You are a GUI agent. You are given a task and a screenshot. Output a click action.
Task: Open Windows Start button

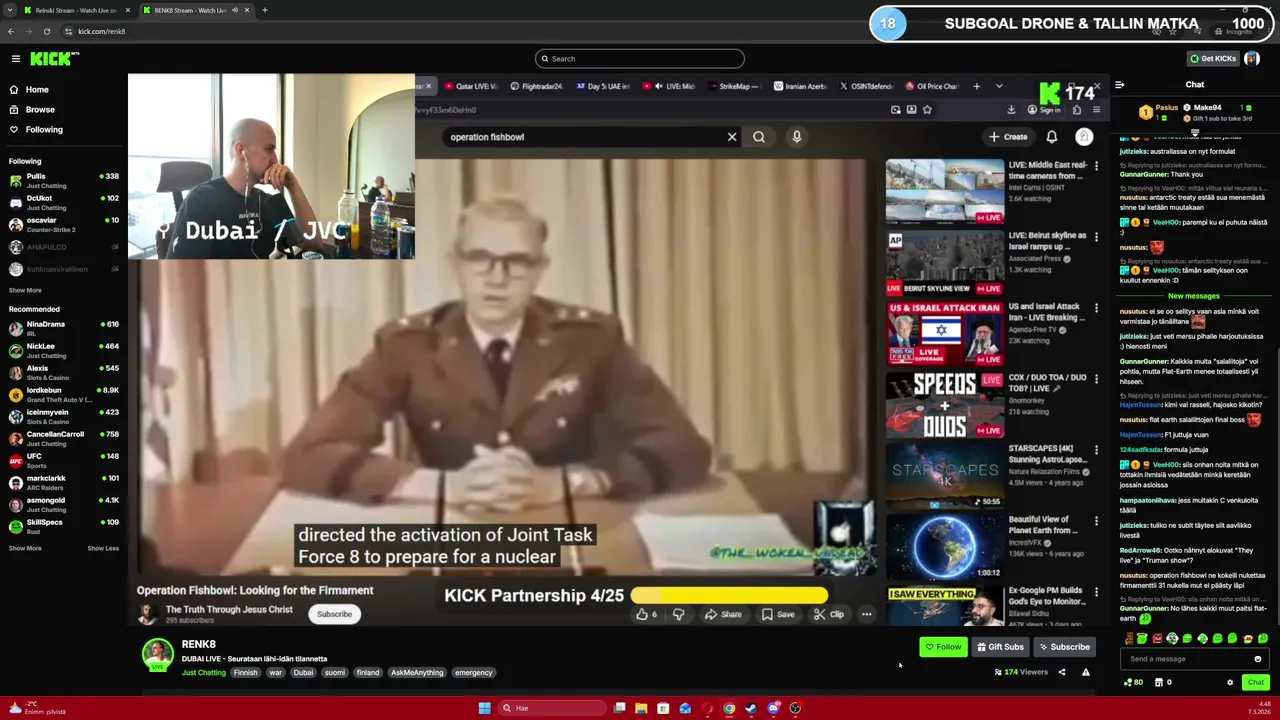[485, 708]
